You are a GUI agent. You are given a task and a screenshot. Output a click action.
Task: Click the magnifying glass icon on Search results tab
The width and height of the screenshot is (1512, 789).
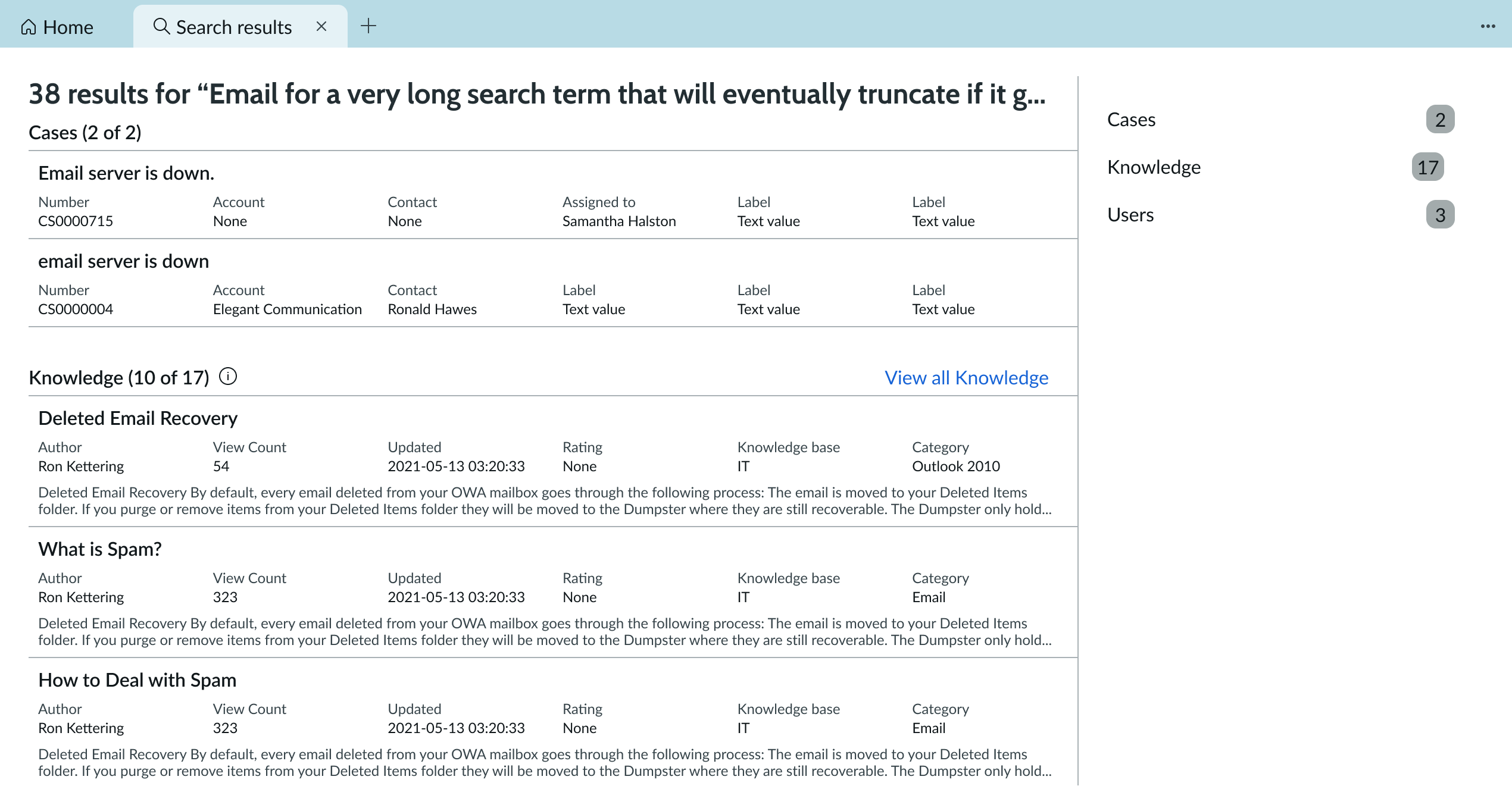(x=161, y=26)
